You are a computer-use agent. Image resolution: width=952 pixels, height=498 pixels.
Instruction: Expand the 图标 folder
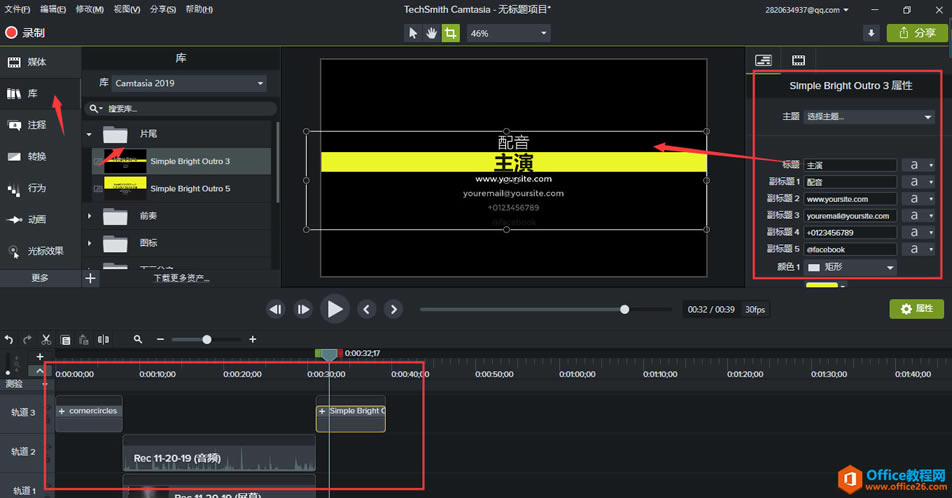coord(89,243)
